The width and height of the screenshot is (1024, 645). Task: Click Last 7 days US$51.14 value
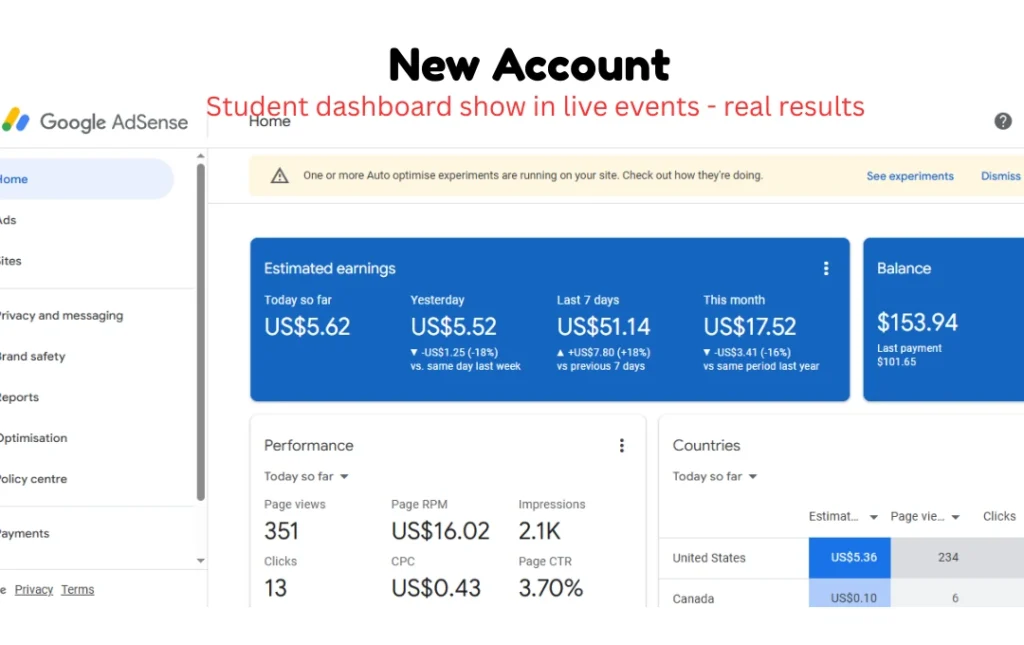(603, 326)
